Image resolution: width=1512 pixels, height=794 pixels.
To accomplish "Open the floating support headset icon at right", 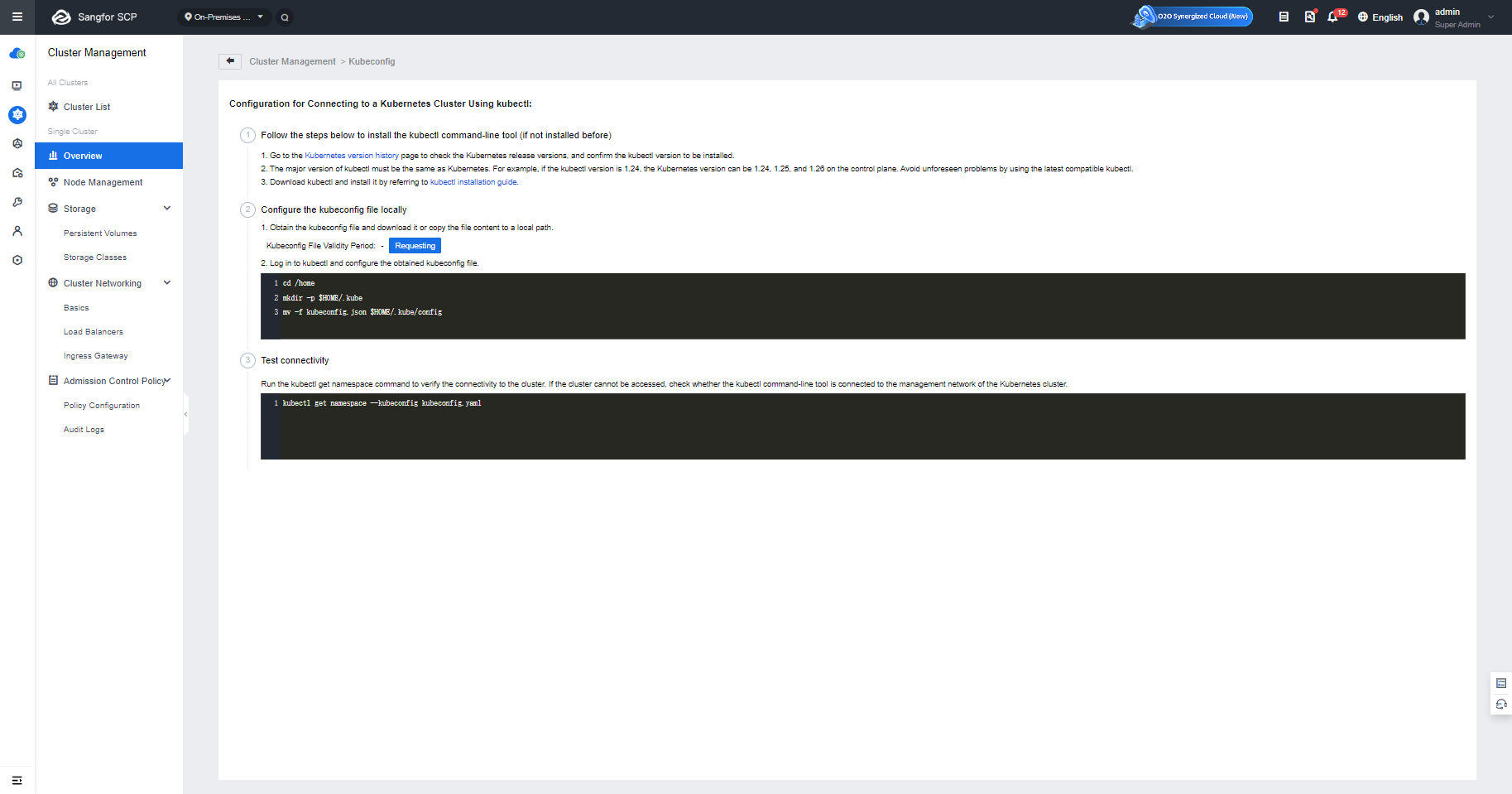I will [1501, 705].
